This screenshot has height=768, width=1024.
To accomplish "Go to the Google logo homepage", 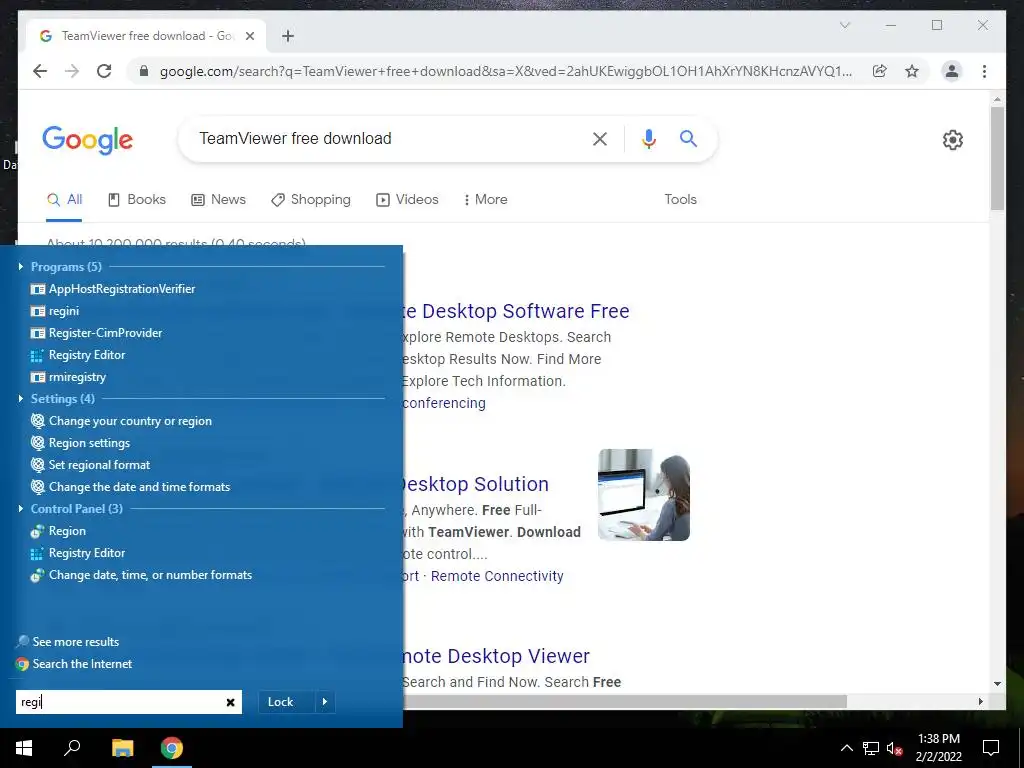I will point(88,140).
